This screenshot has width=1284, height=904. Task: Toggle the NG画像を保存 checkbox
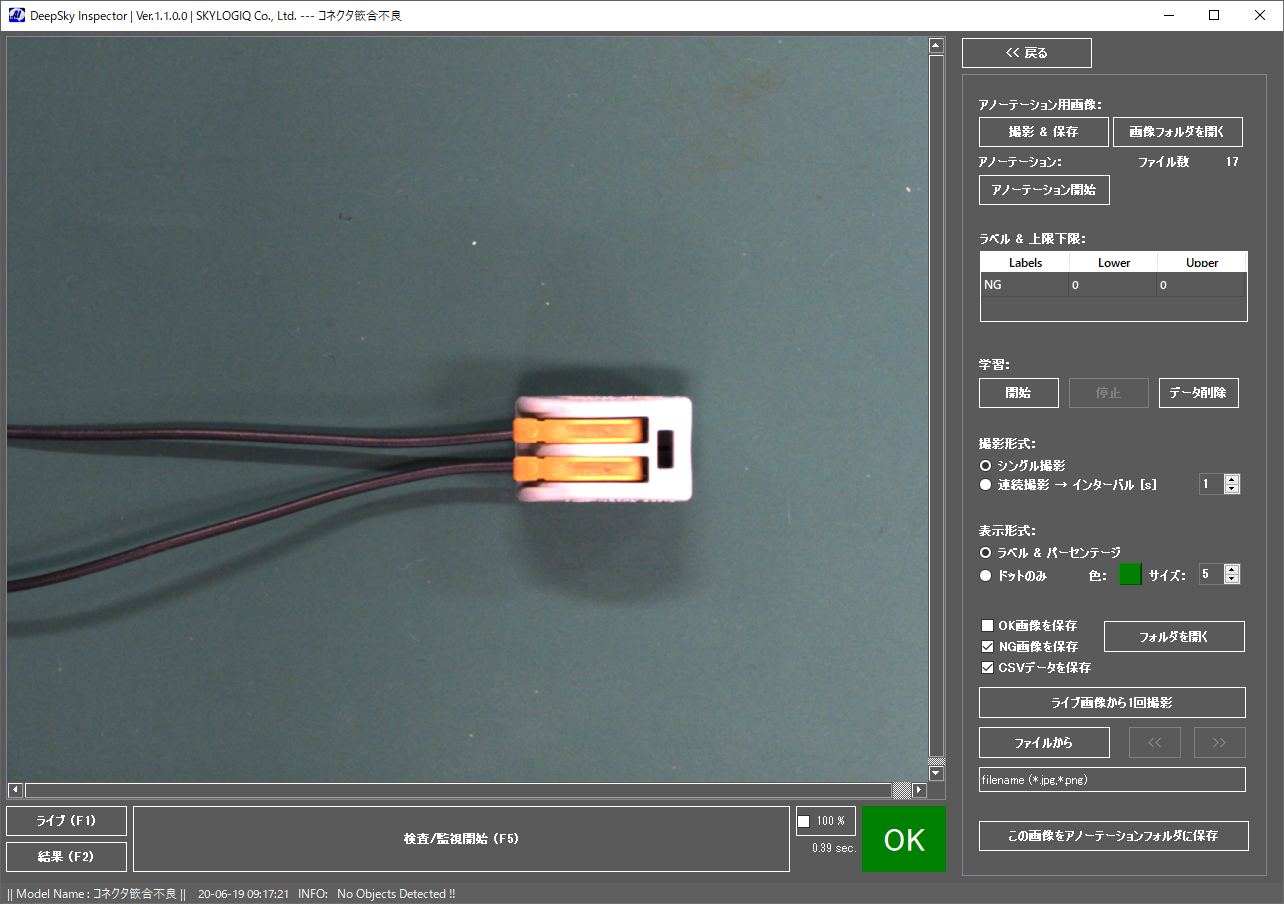tap(987, 647)
